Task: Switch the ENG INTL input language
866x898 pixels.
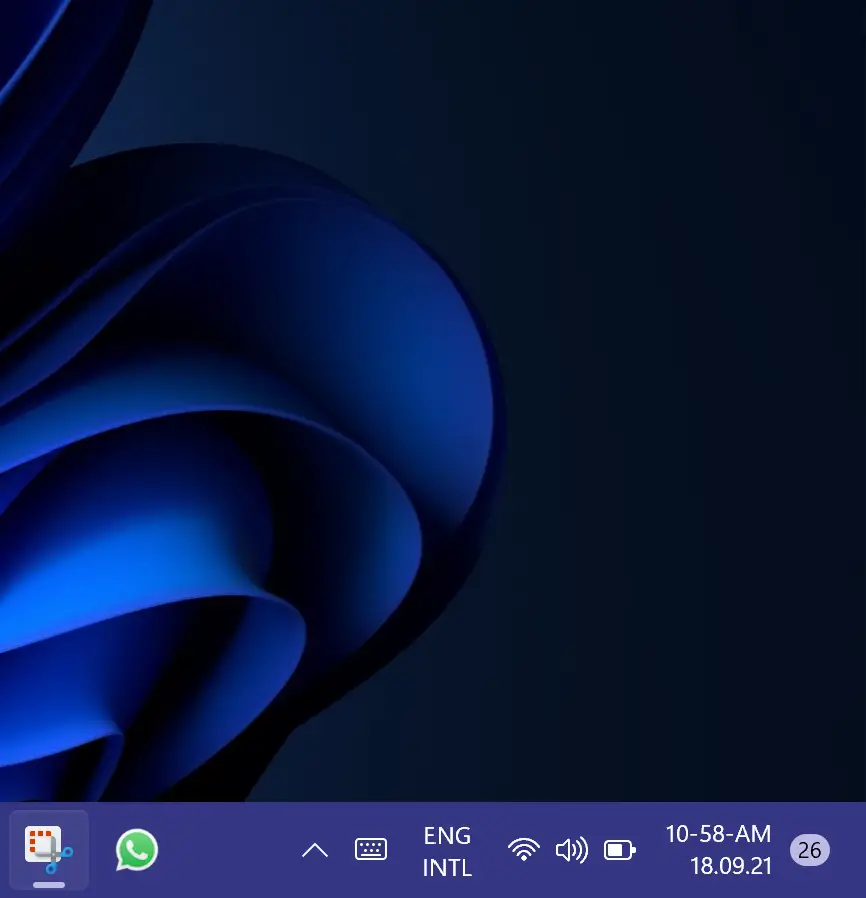Action: click(x=447, y=851)
